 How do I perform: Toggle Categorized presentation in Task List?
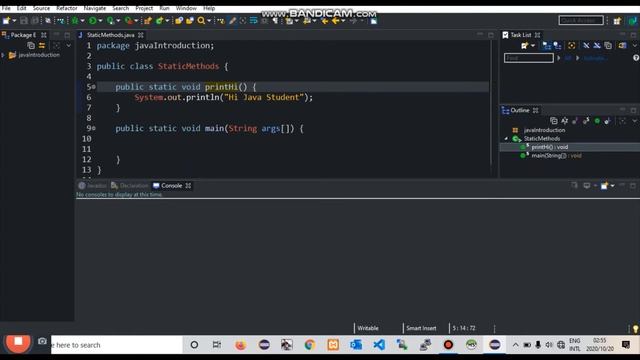(547, 46)
